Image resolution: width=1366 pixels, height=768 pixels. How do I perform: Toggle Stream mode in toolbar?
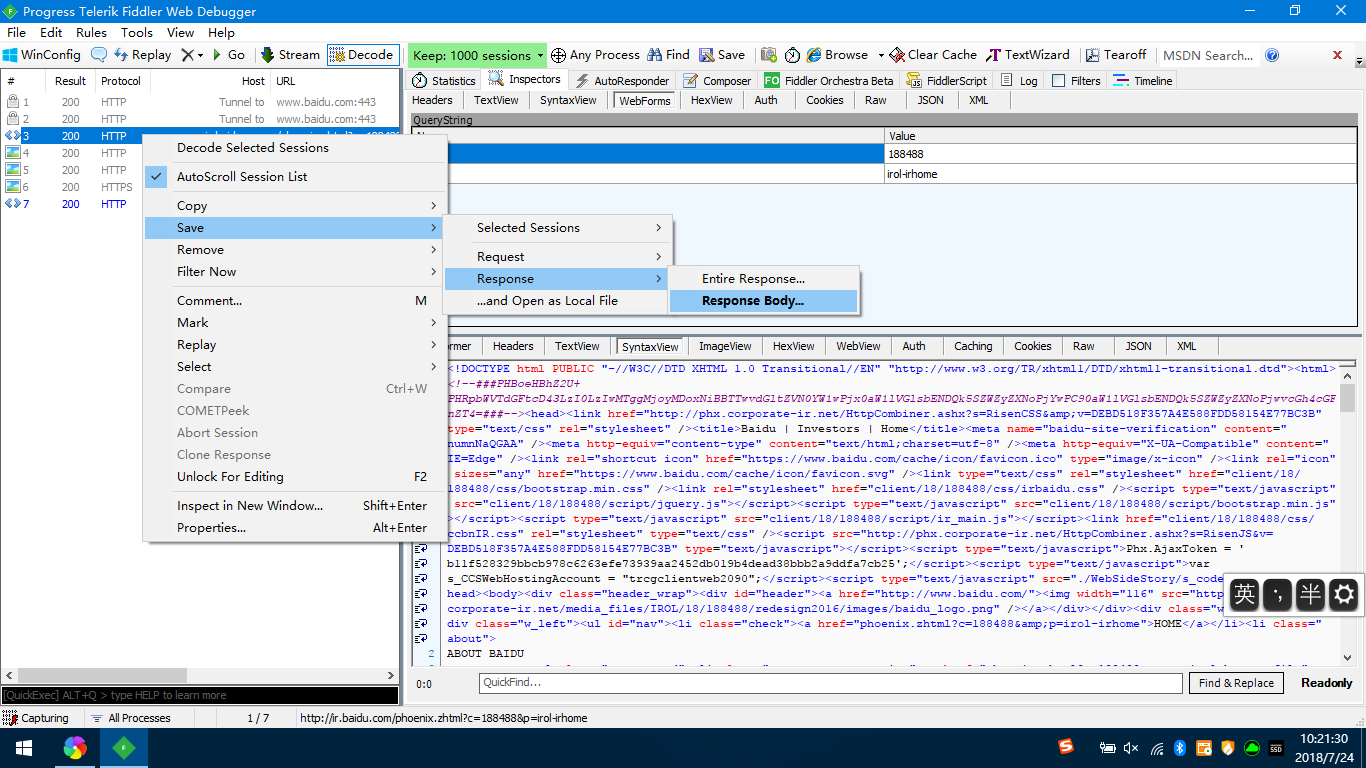(290, 55)
